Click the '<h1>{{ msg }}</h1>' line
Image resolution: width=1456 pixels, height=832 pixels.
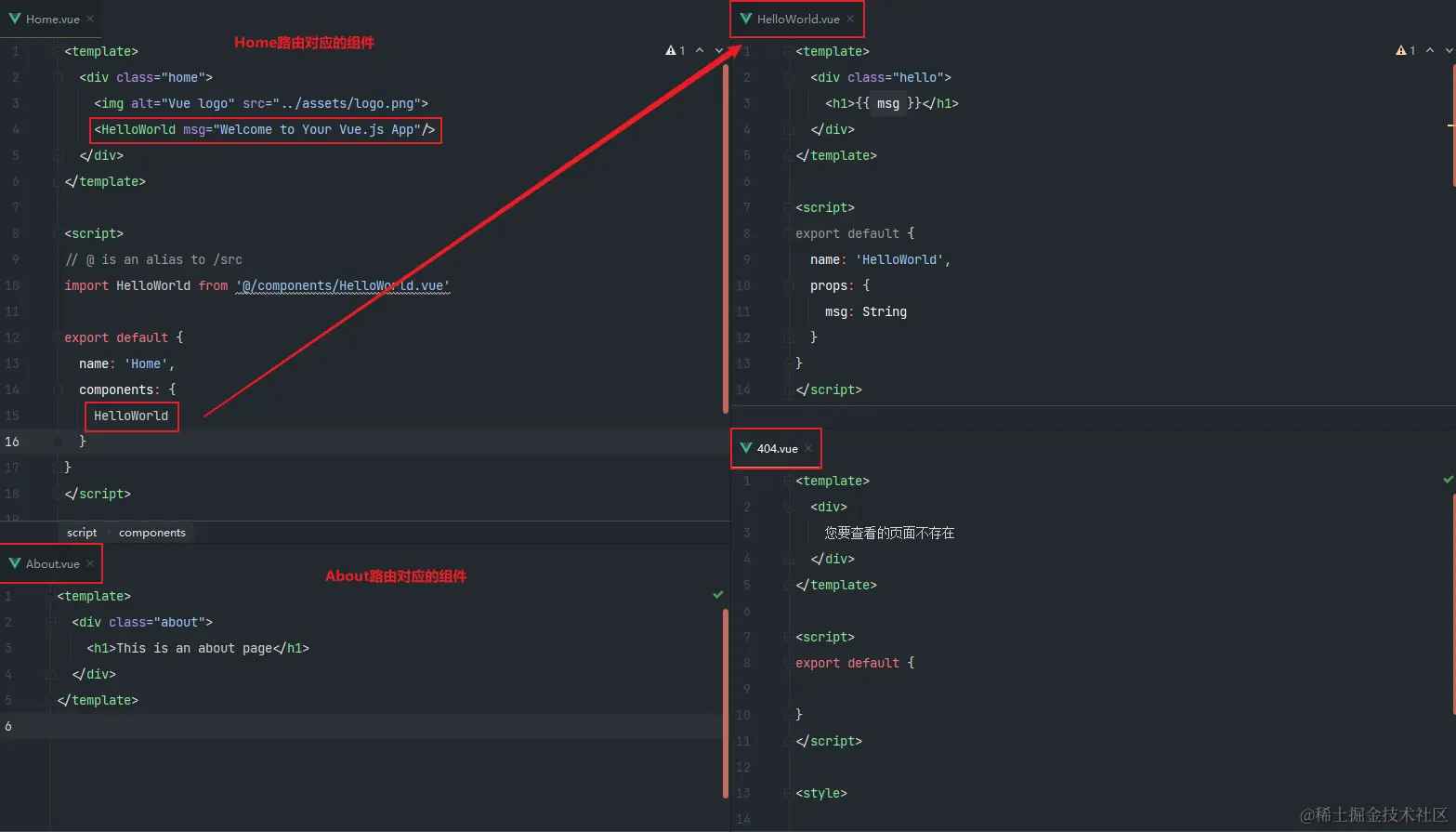click(x=892, y=103)
